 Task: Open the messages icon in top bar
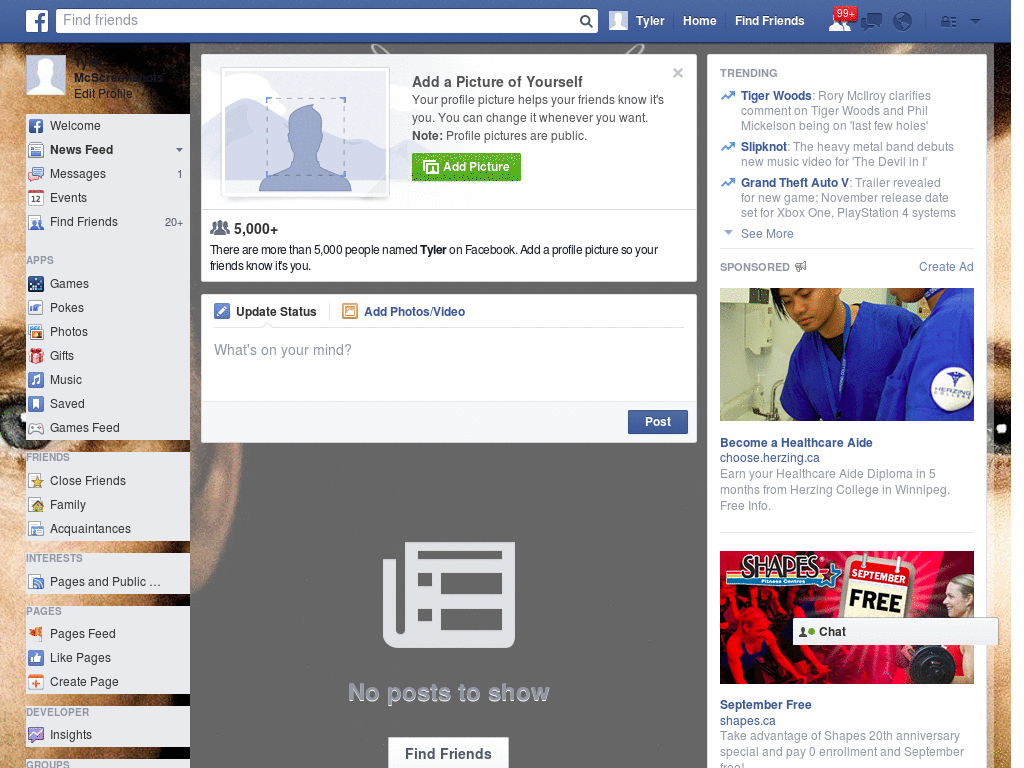click(871, 22)
